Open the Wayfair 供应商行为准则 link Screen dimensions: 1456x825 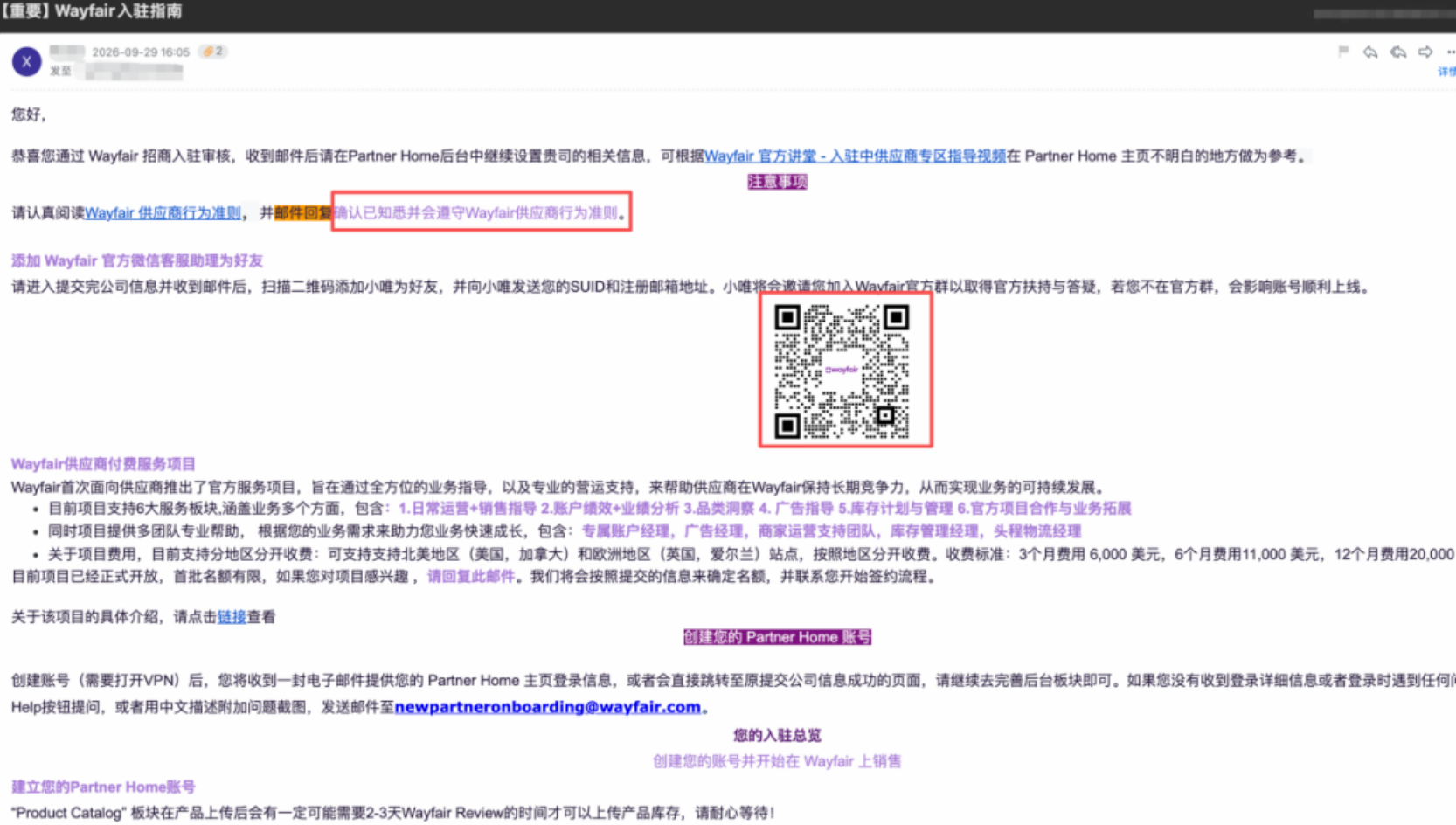pyautogui.click(x=163, y=213)
